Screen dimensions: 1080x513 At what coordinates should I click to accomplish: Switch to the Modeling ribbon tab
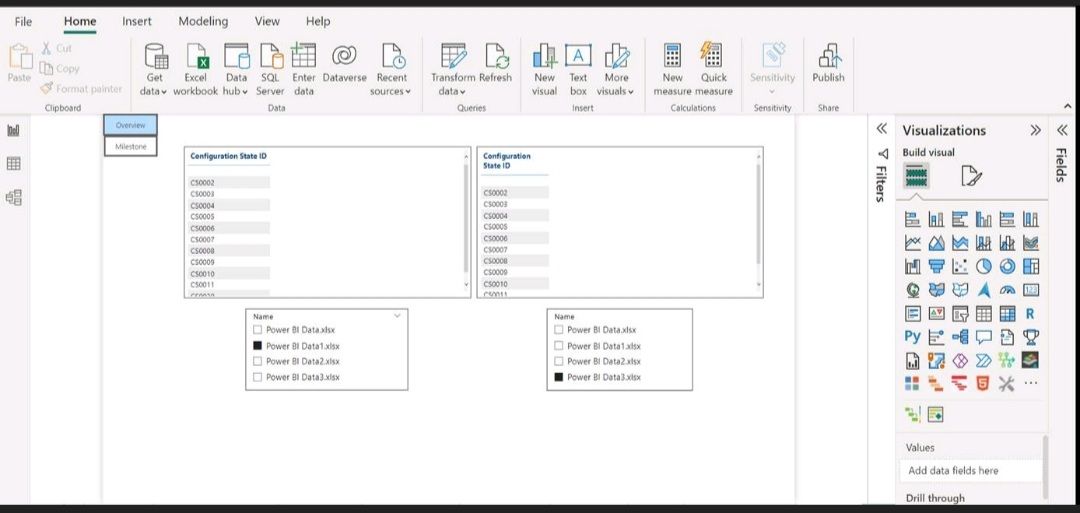pos(203,21)
